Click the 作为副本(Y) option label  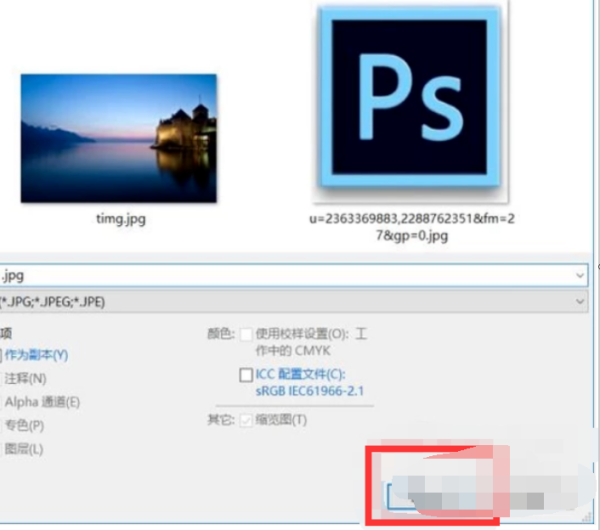pyautogui.click(x=36, y=355)
